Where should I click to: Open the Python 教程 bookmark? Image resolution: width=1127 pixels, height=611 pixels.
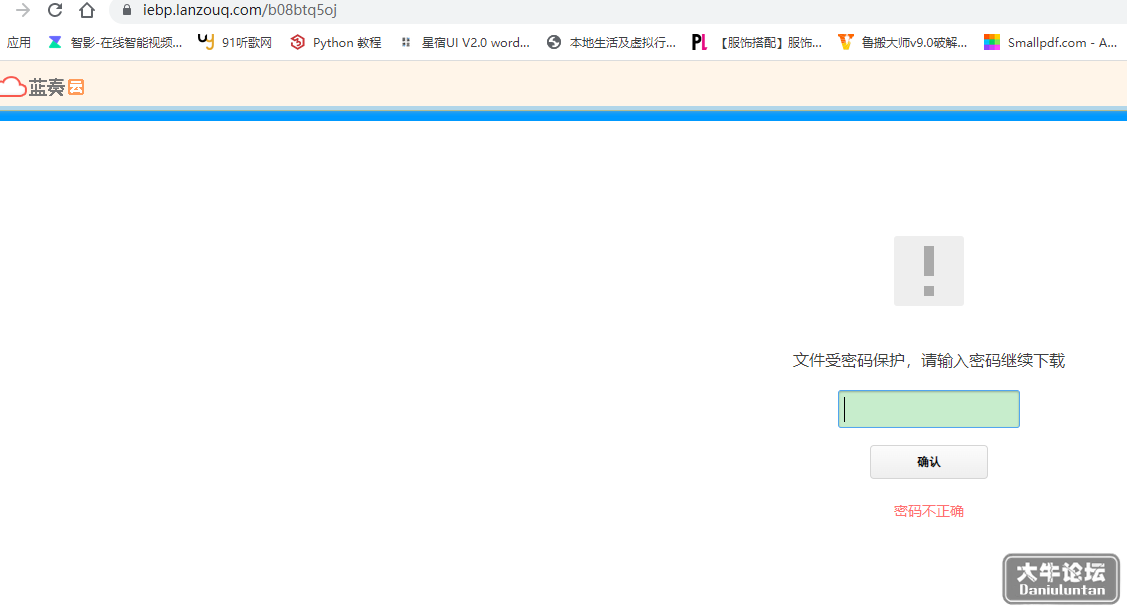click(336, 42)
